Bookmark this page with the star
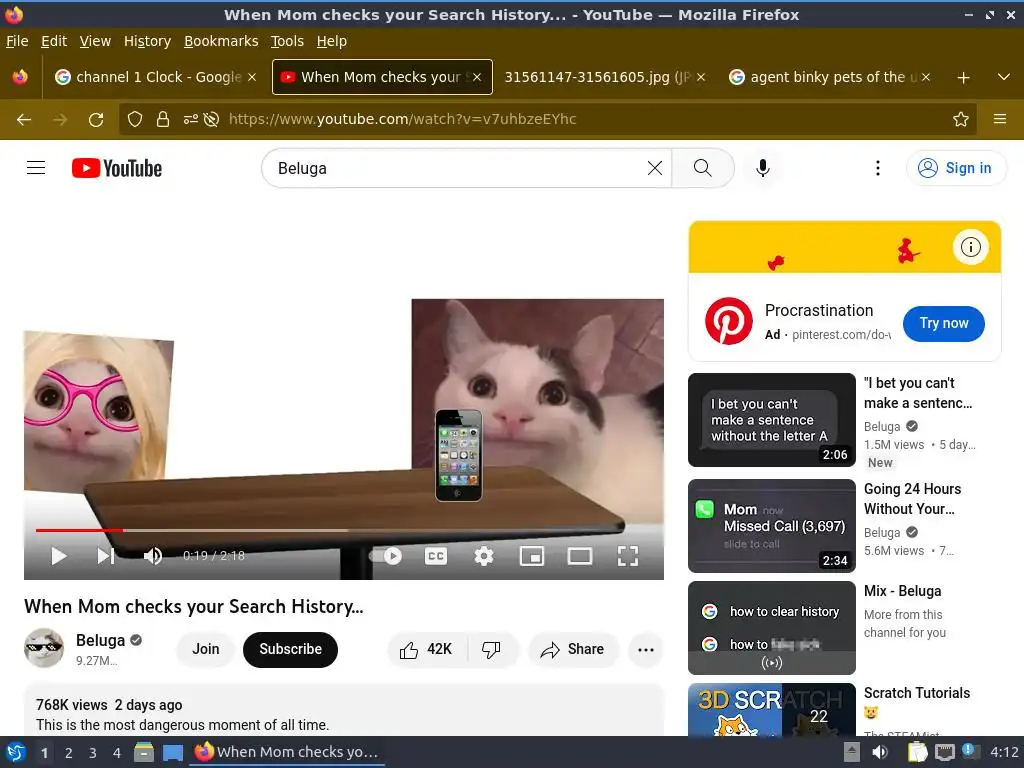 [x=961, y=119]
